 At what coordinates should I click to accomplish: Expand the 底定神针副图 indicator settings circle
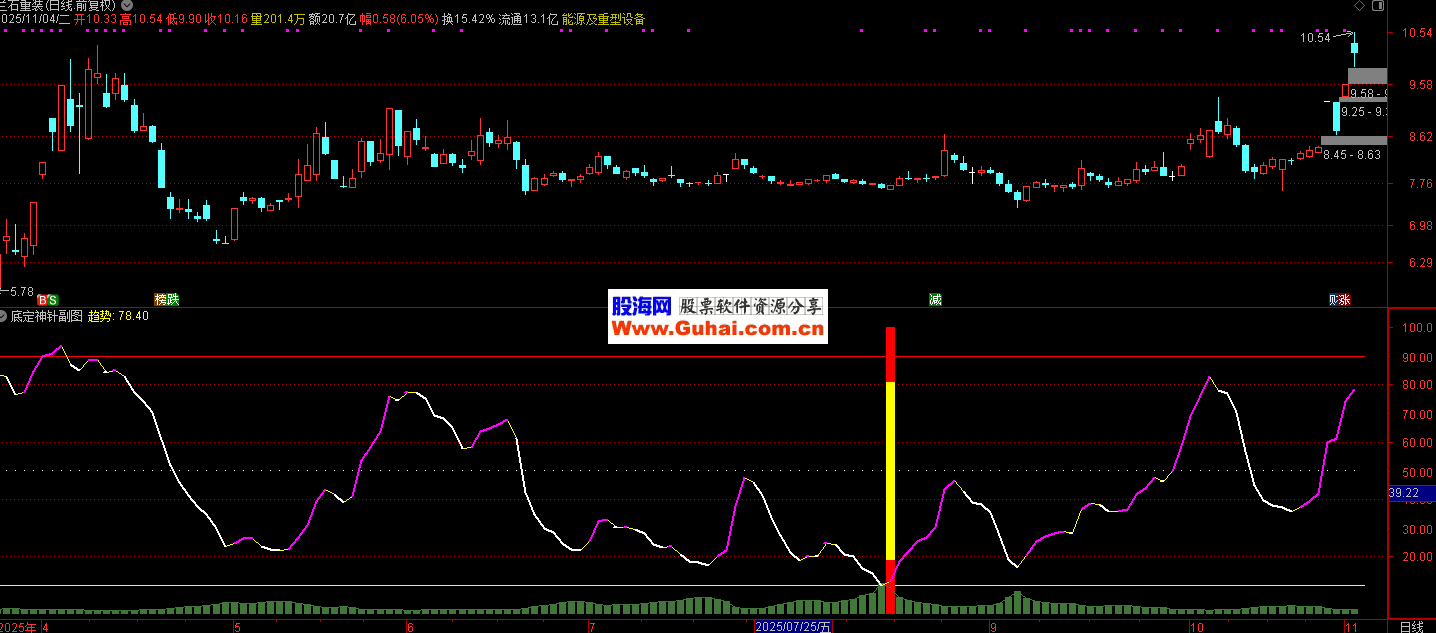tap(4, 316)
